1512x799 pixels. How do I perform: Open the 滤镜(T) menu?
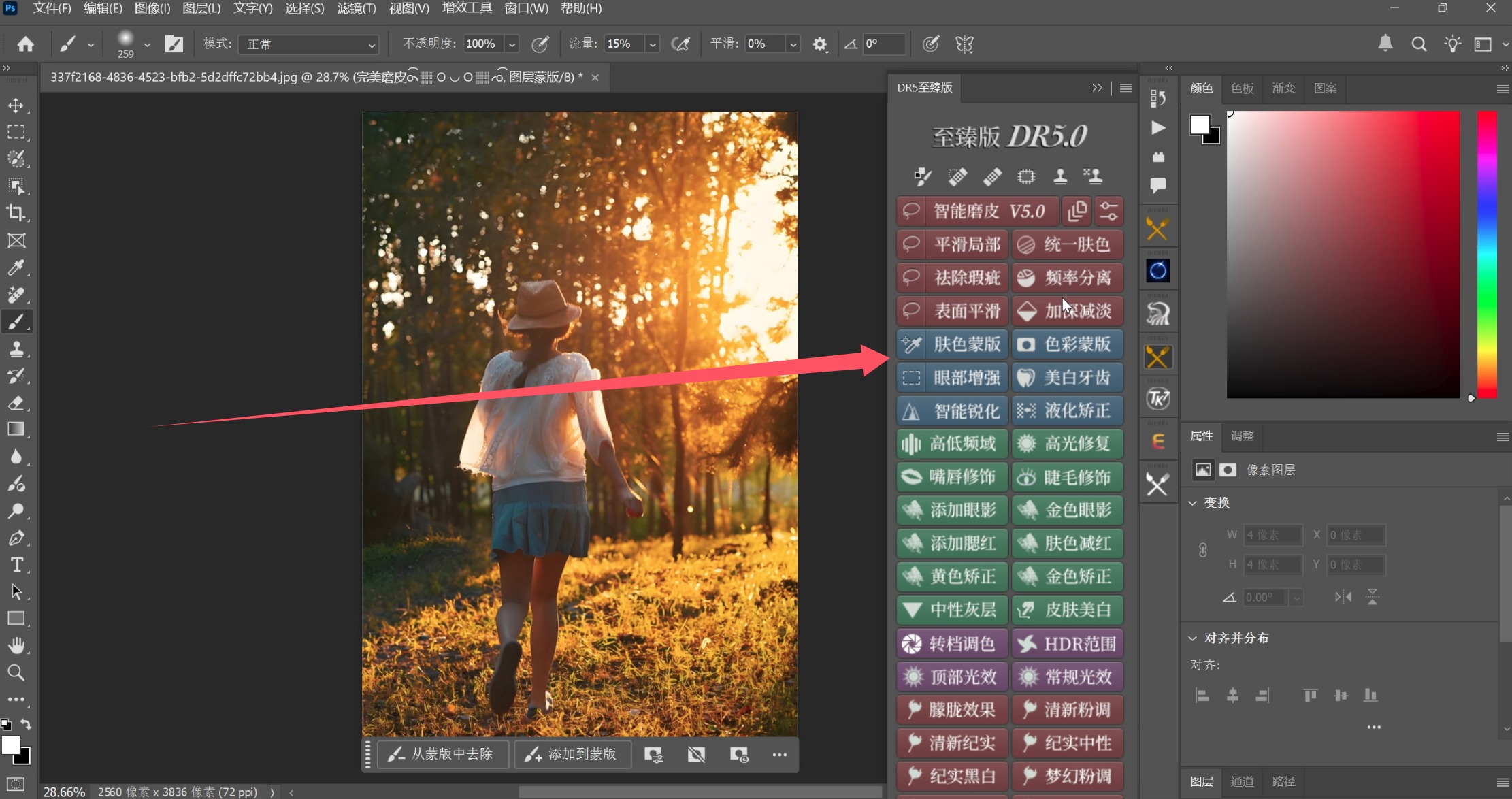click(x=357, y=8)
